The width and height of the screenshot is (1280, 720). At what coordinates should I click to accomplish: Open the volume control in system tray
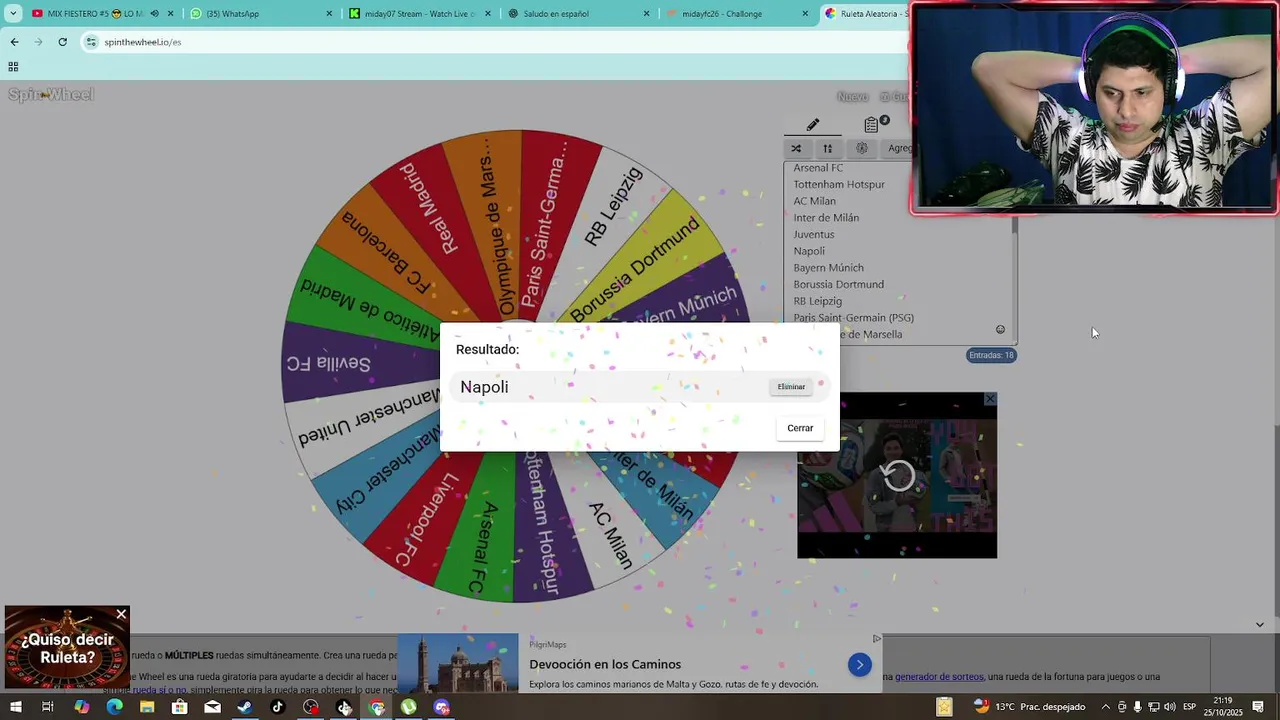pos(1171,707)
